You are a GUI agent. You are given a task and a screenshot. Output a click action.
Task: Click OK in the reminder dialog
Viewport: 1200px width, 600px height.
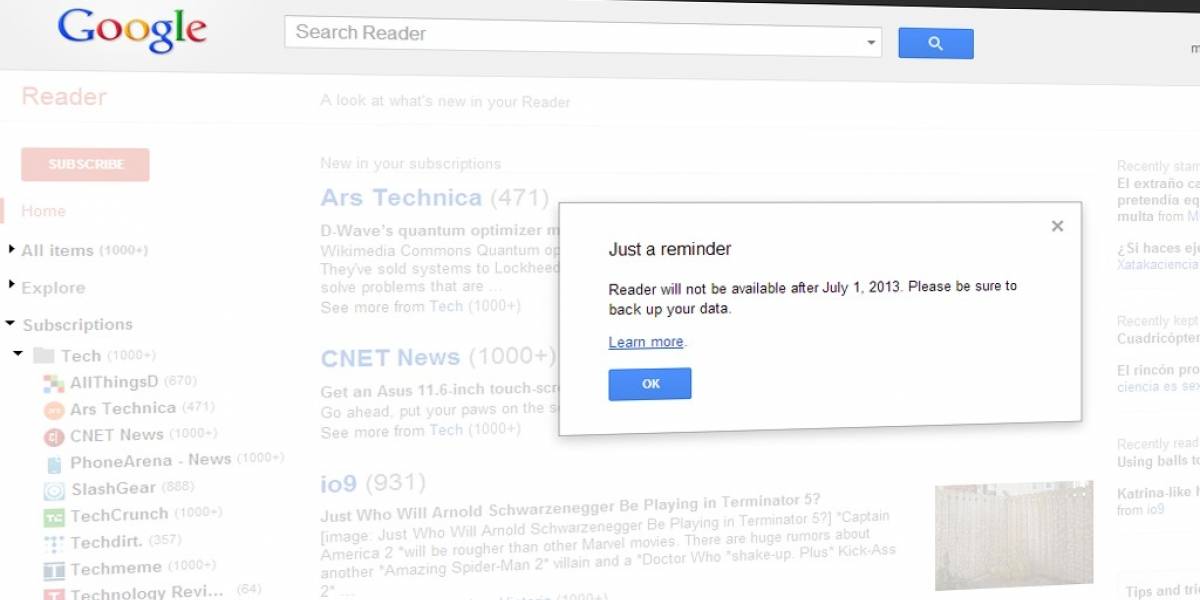(650, 384)
